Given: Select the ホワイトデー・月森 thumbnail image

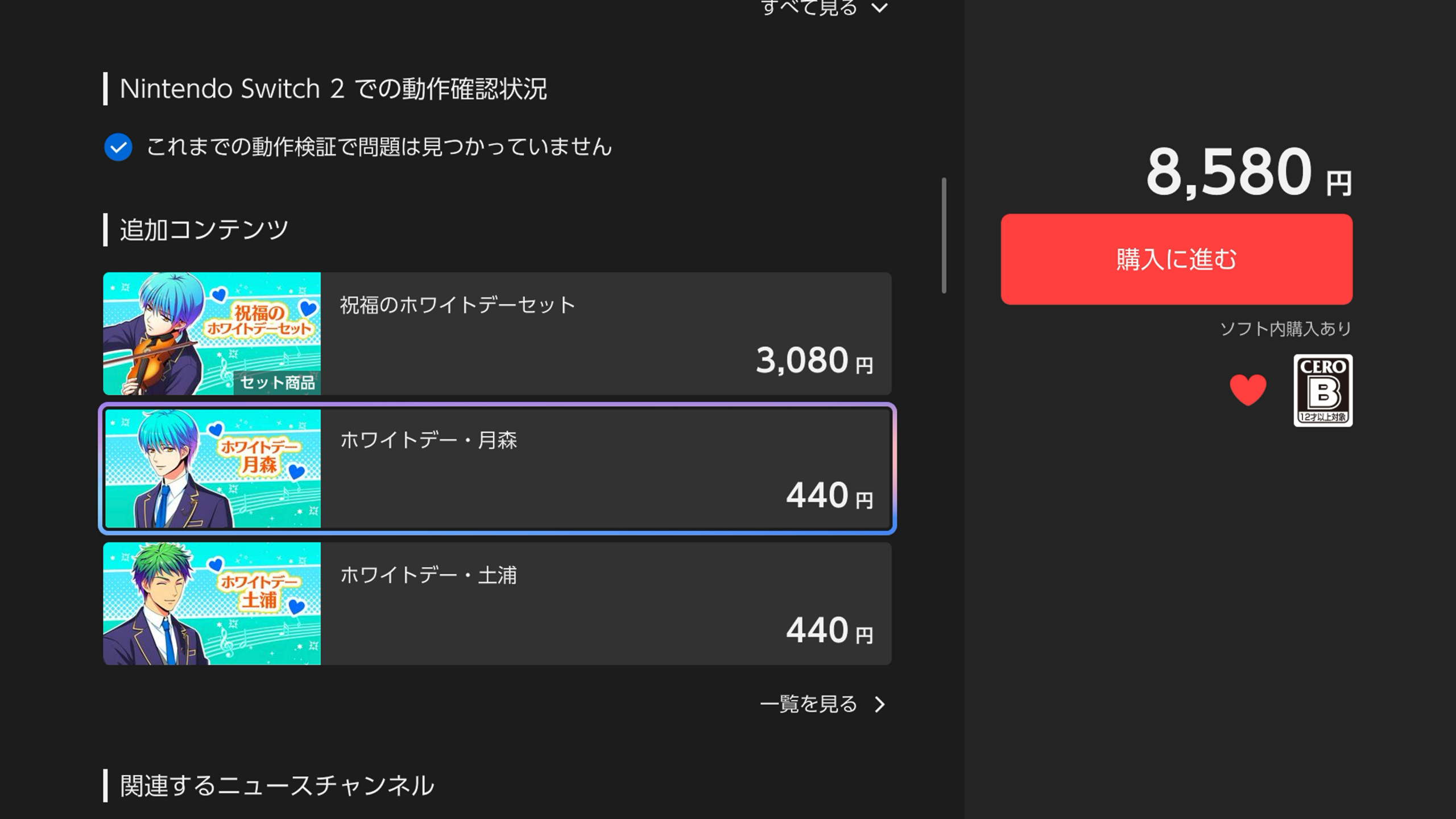Looking at the screenshot, I should 213,469.
